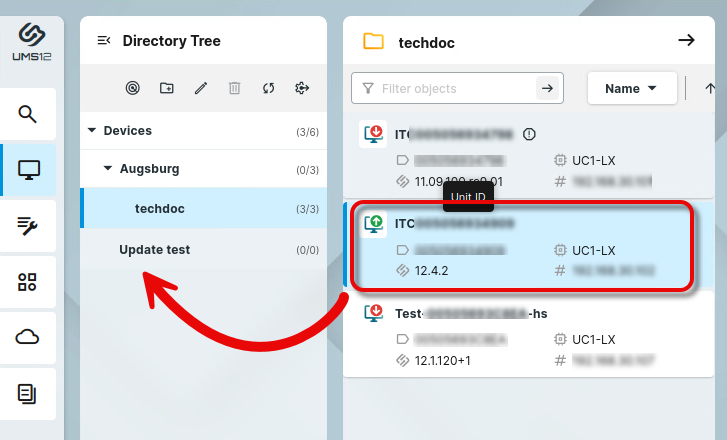Open the apps grid section in the sidebar
The height and width of the screenshot is (440, 727).
[x=27, y=282]
